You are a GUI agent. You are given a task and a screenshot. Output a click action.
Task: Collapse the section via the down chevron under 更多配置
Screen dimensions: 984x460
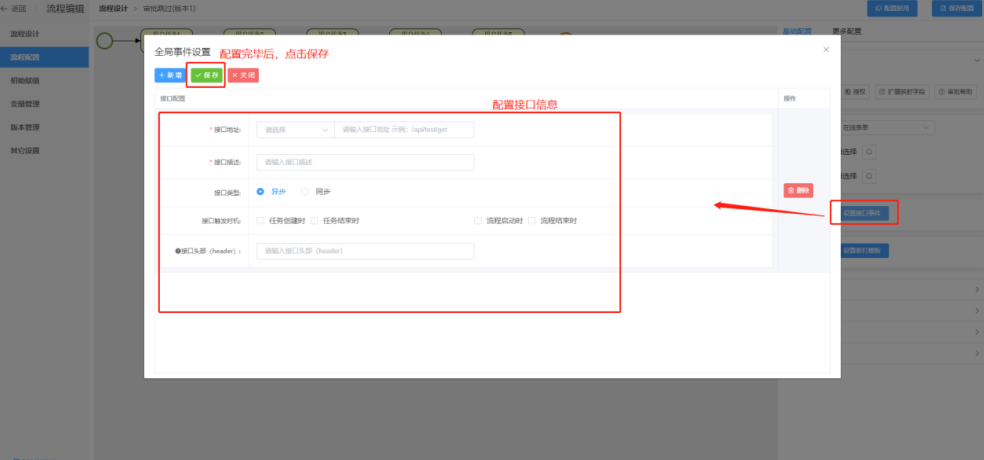point(976,60)
